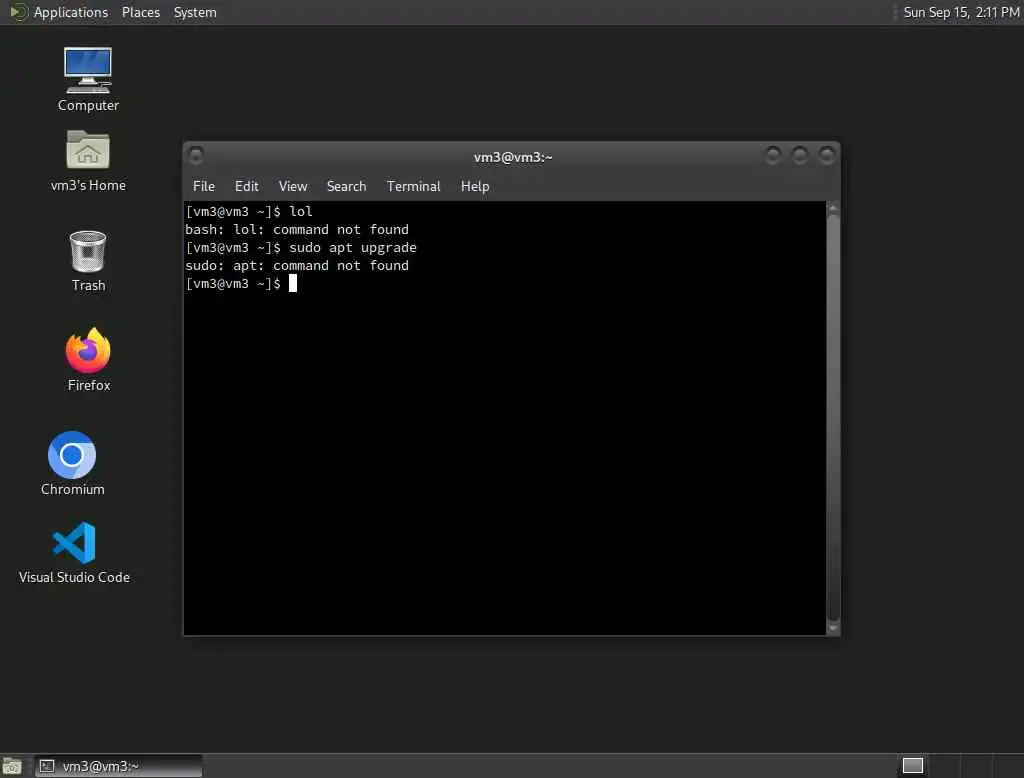Maximize the terminal window
Screen dimensions: 1024x778
coord(799,155)
